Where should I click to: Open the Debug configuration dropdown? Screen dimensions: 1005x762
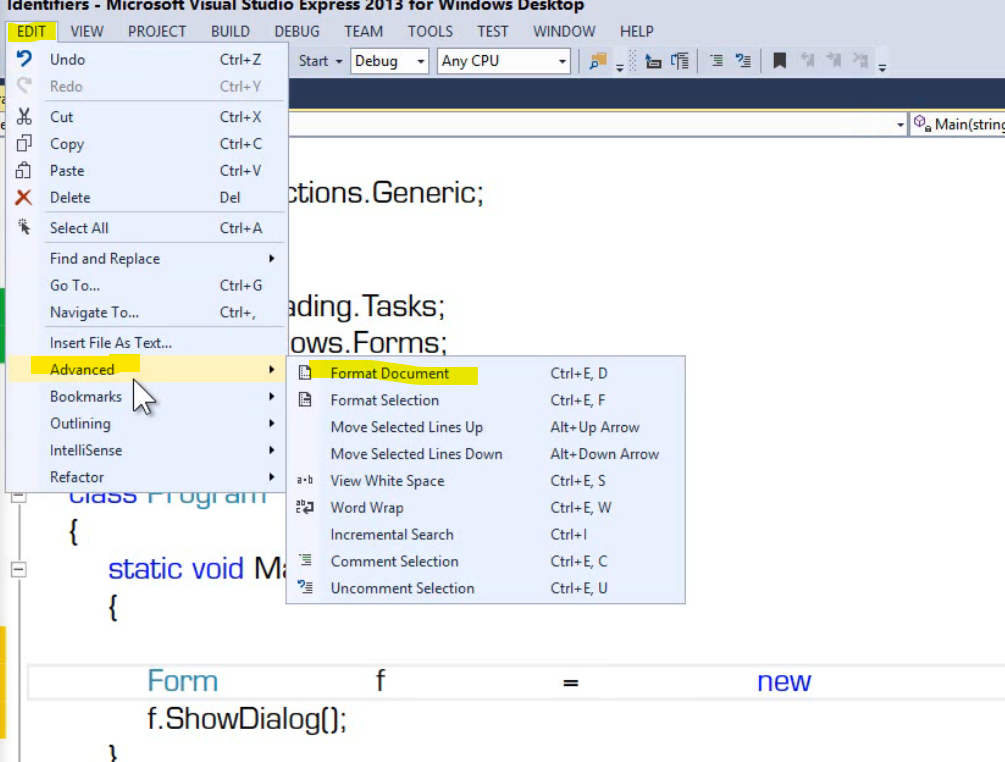[390, 61]
